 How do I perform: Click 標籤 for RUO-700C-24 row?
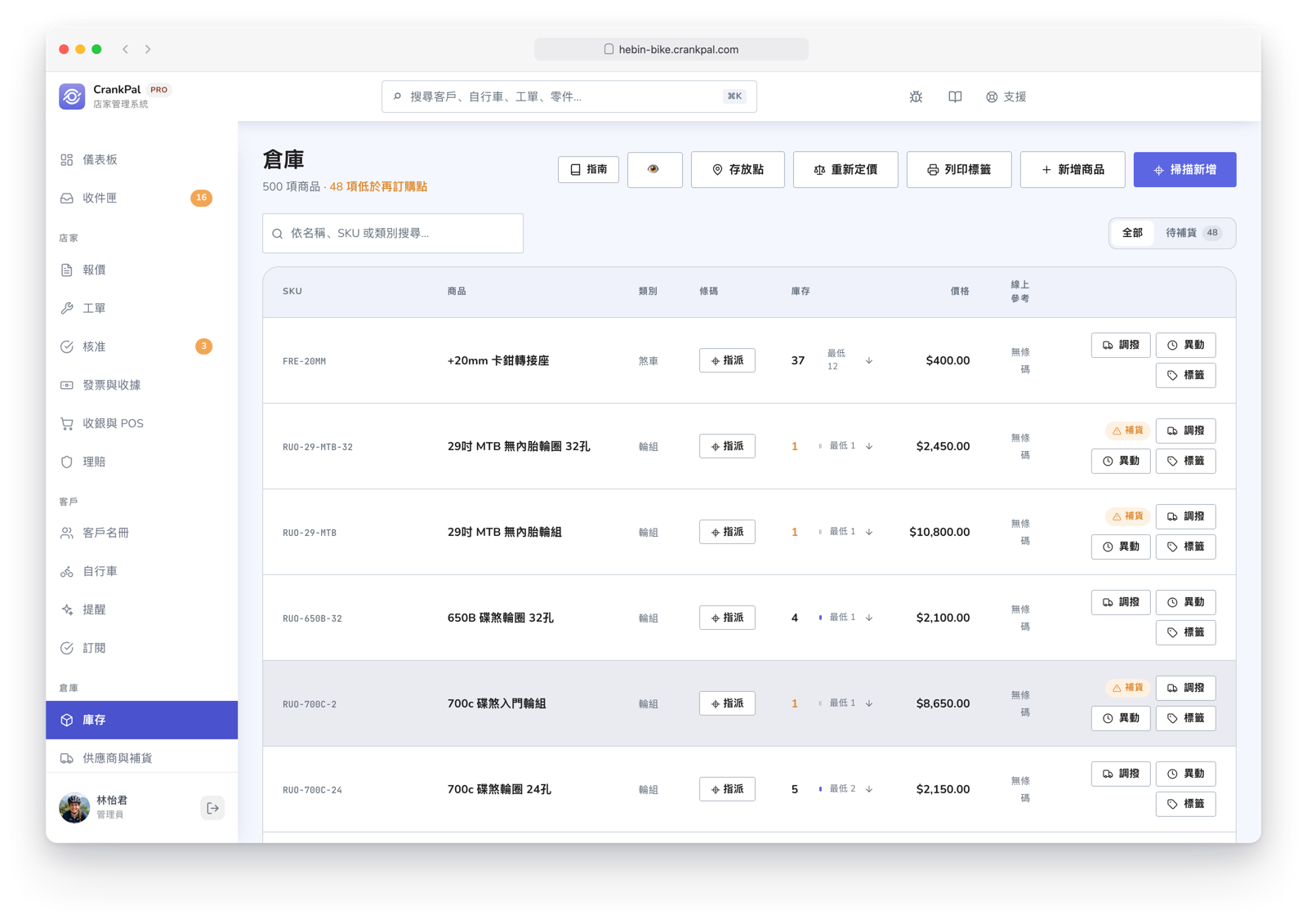click(1185, 804)
